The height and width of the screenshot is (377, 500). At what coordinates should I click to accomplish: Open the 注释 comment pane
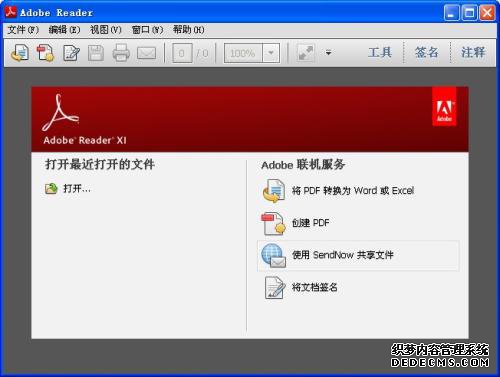coord(473,52)
